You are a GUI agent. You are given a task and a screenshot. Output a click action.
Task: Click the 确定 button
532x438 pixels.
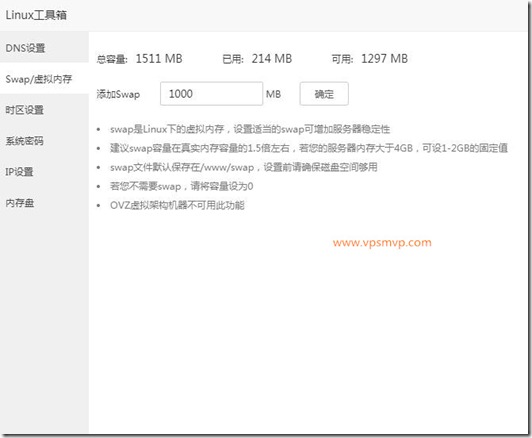(x=324, y=94)
